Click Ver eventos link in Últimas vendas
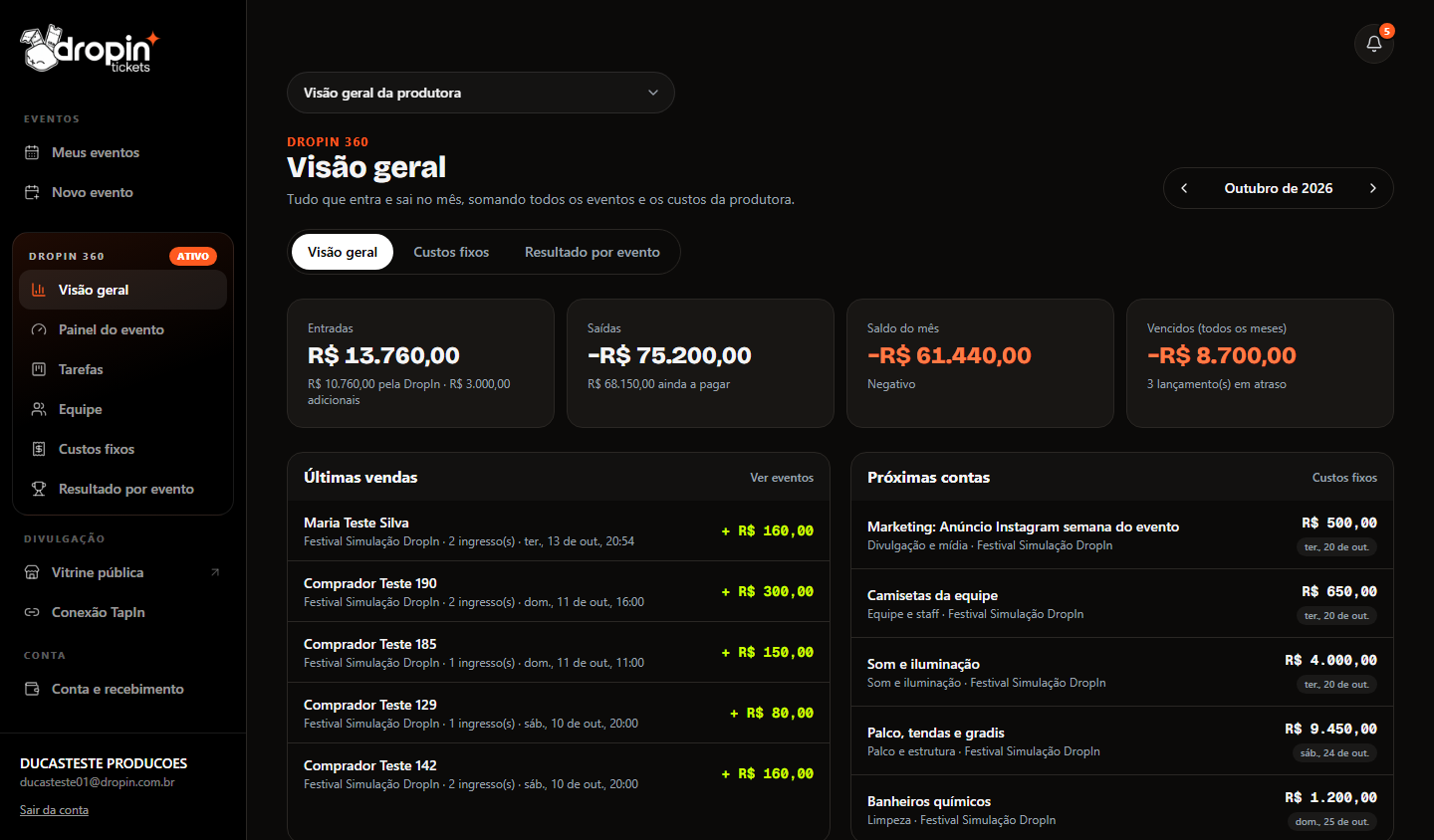Image resolution: width=1434 pixels, height=840 pixels. pos(782,478)
